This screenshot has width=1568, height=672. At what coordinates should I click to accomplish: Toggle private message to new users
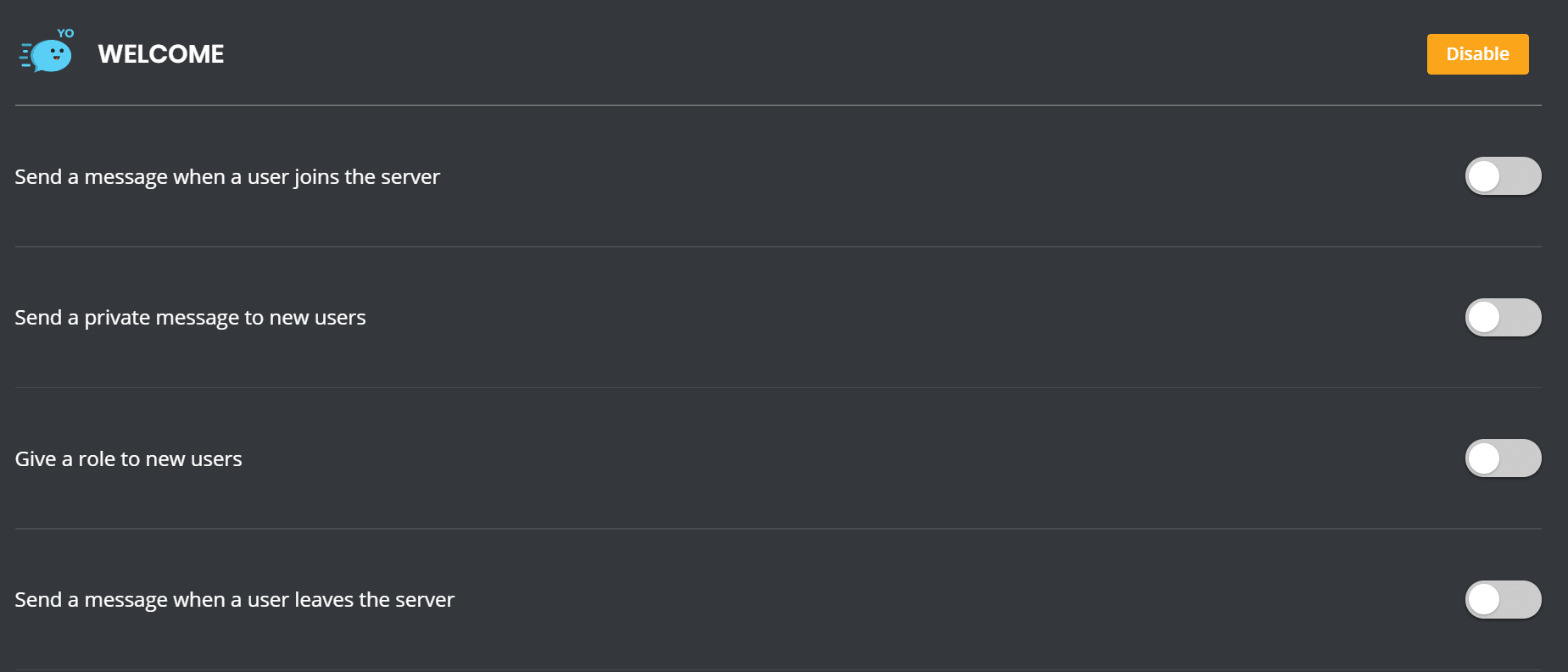click(x=1503, y=318)
